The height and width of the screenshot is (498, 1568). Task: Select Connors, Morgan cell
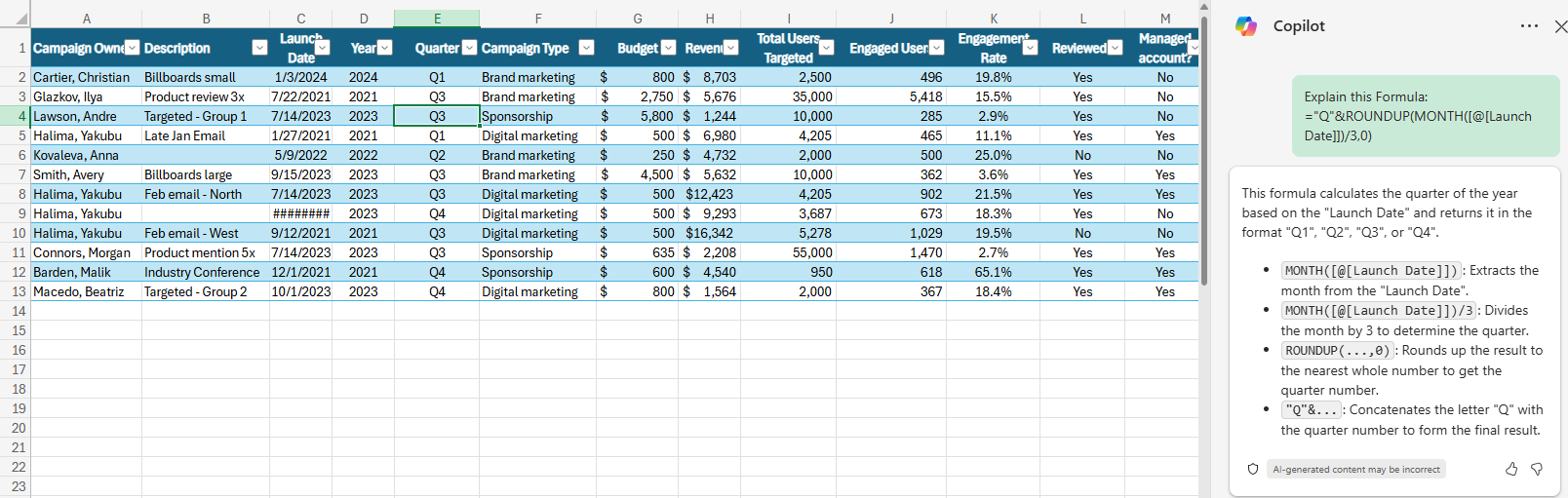tap(87, 252)
